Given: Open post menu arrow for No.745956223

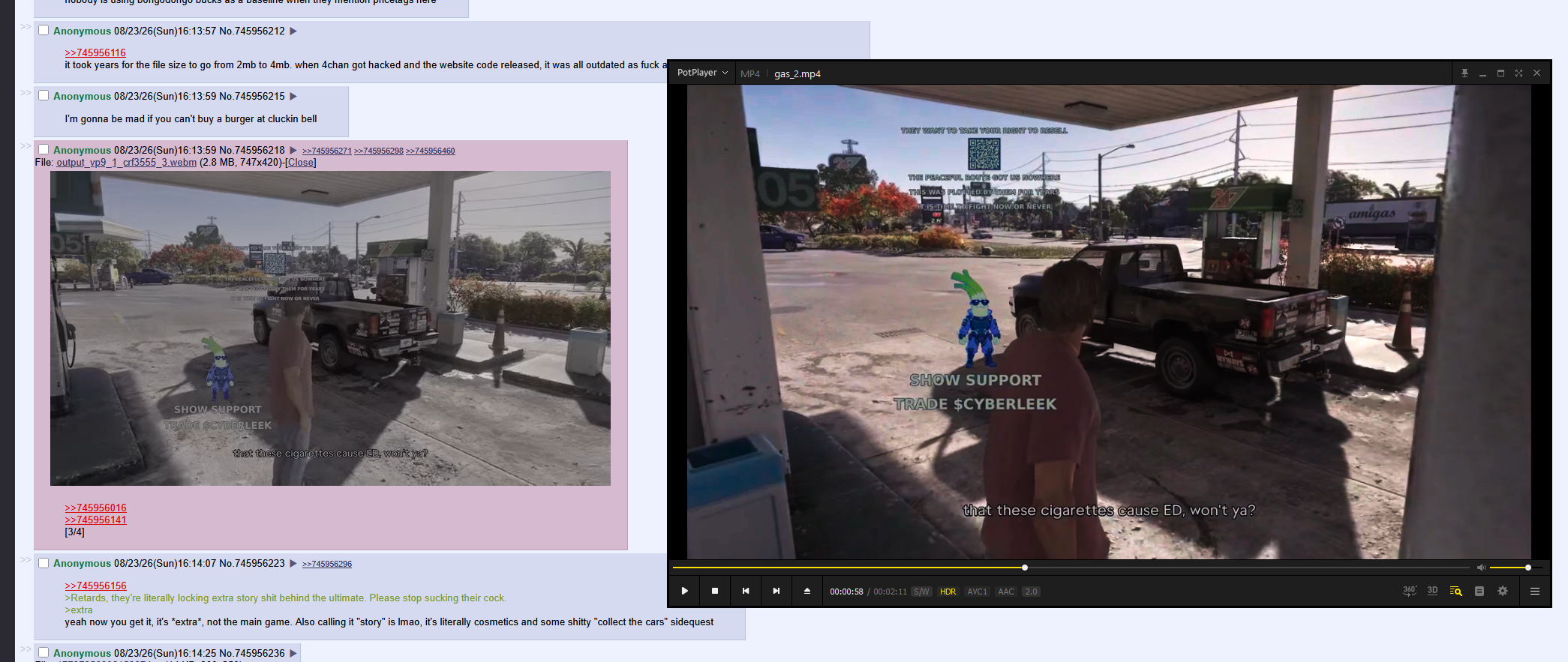Looking at the screenshot, I should point(293,563).
